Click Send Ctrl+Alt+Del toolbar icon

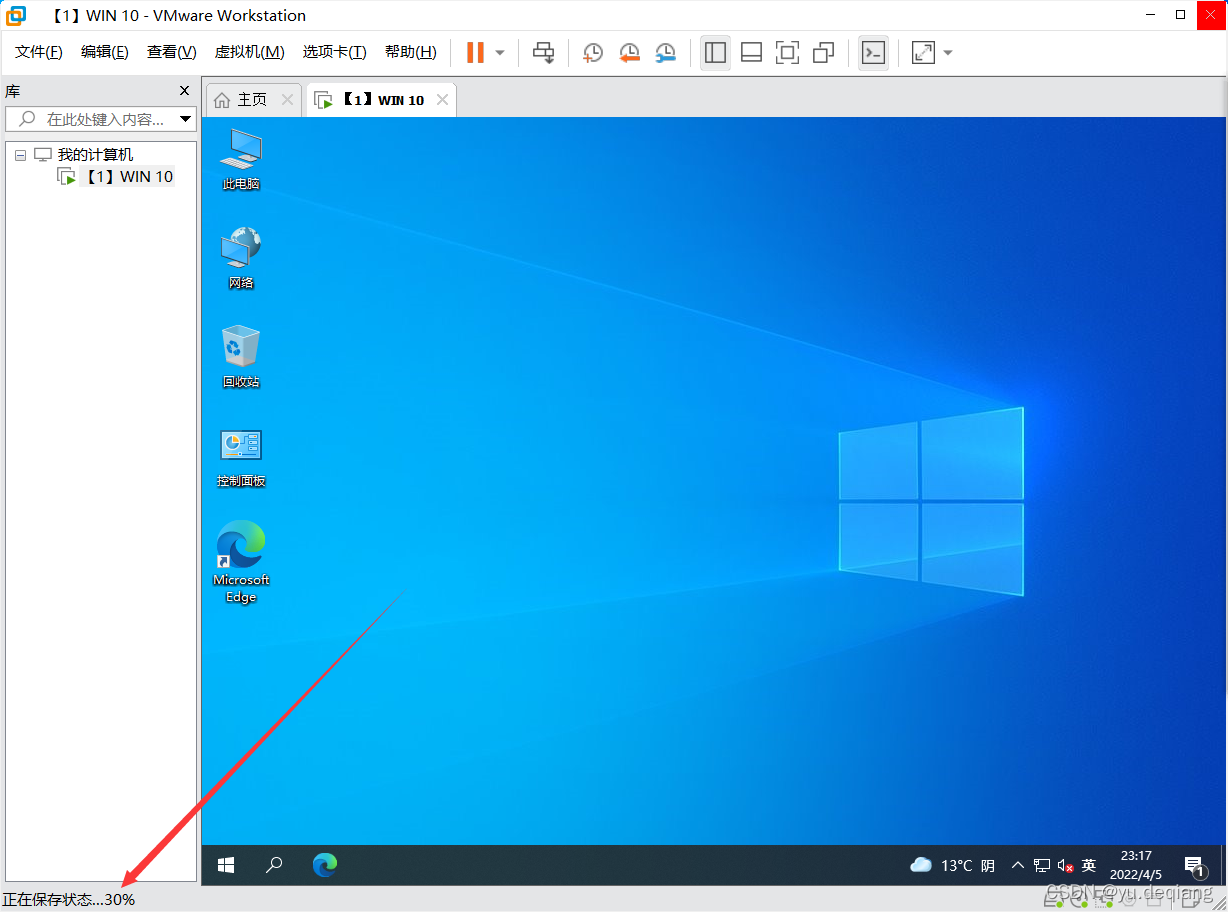point(543,52)
